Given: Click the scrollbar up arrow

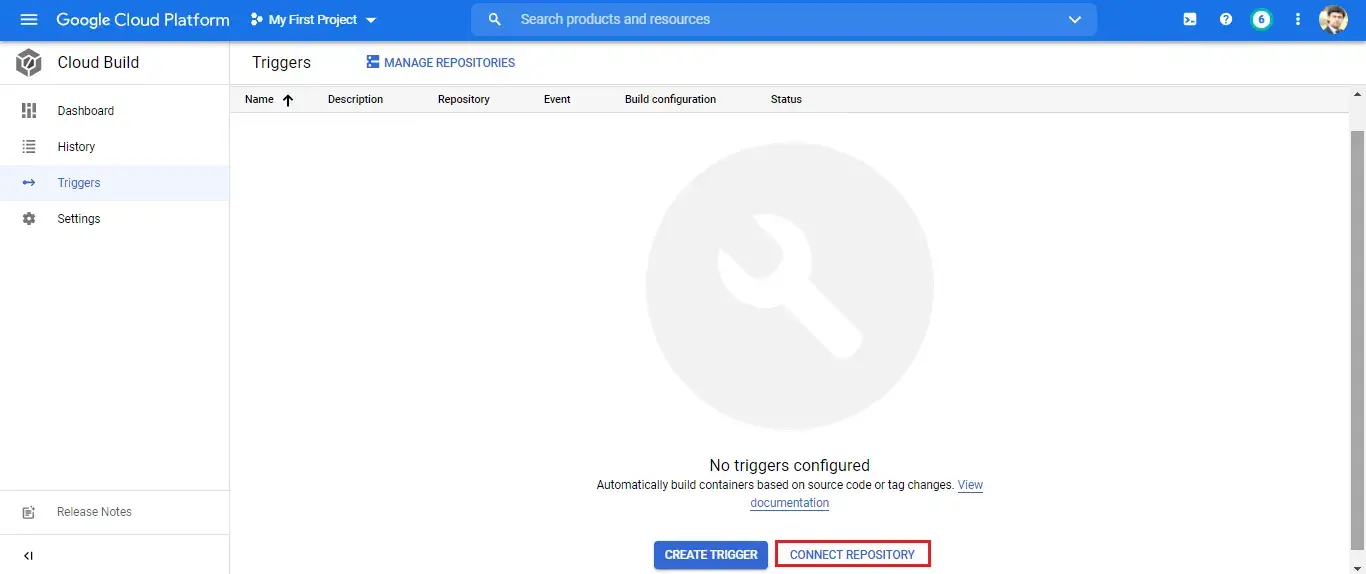Looking at the screenshot, I should pos(1358,93).
